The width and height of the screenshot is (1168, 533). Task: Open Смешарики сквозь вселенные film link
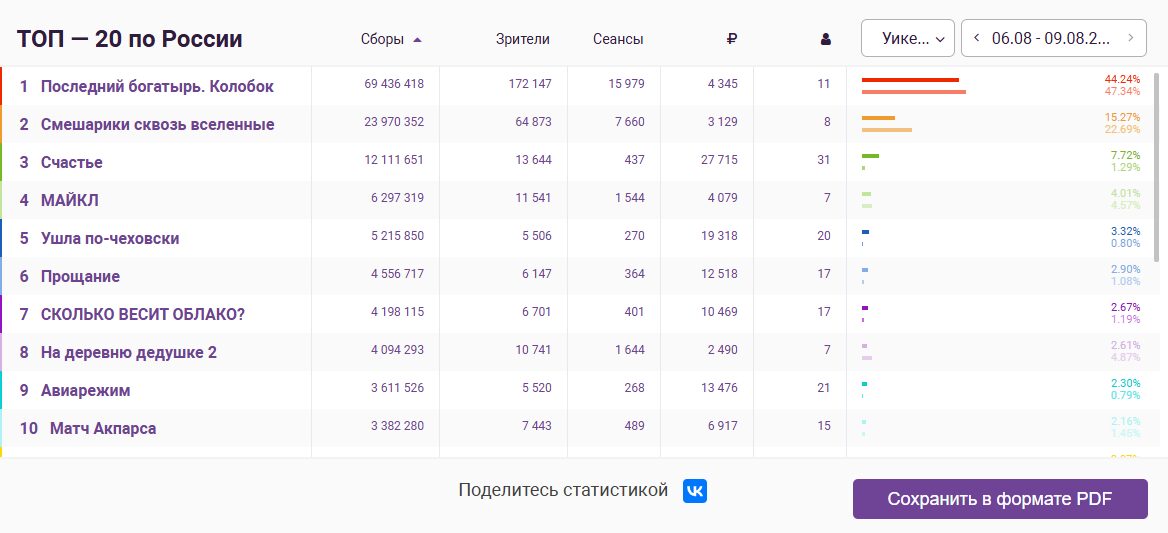(157, 124)
